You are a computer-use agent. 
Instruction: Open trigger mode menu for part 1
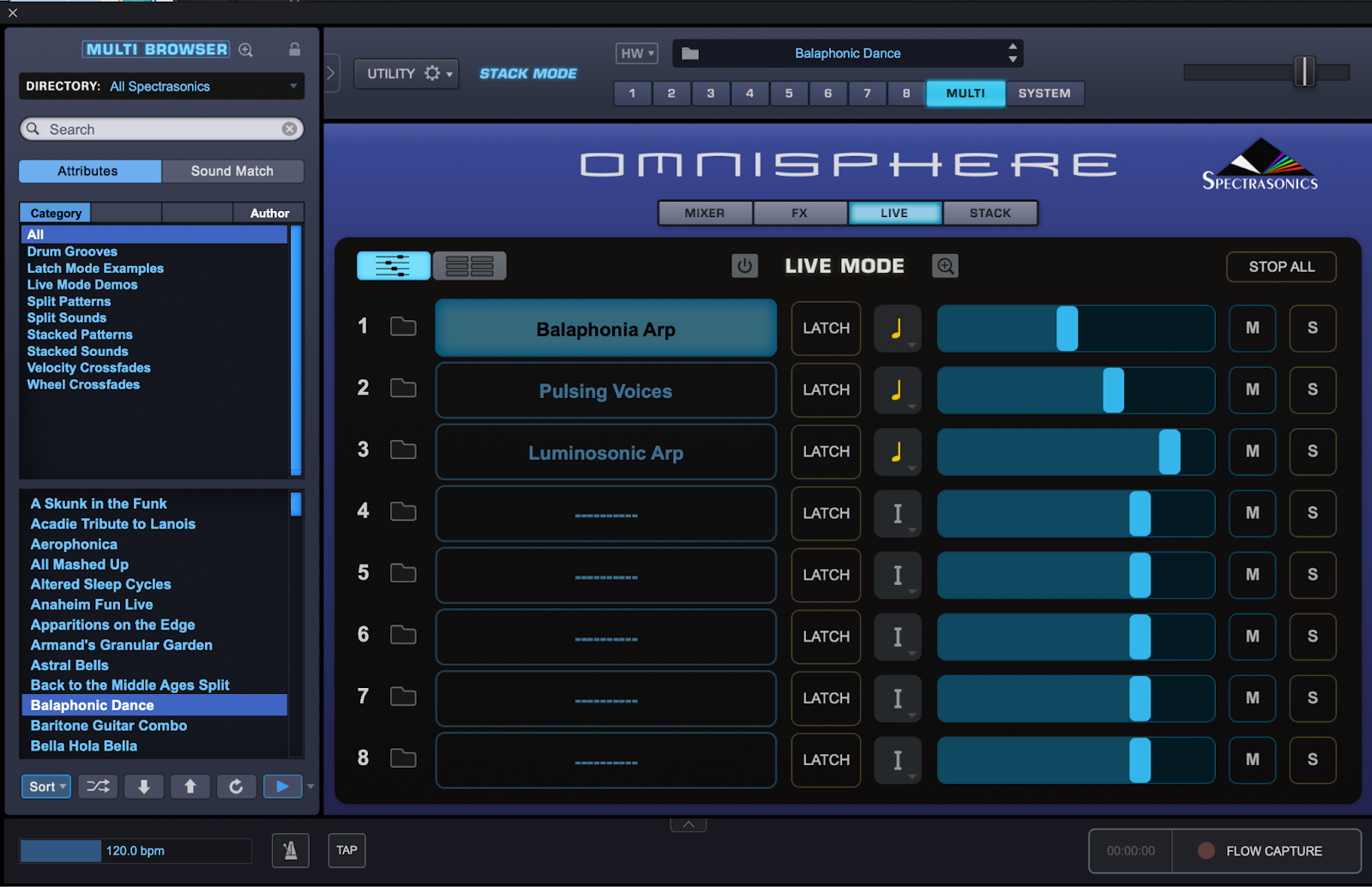click(898, 329)
